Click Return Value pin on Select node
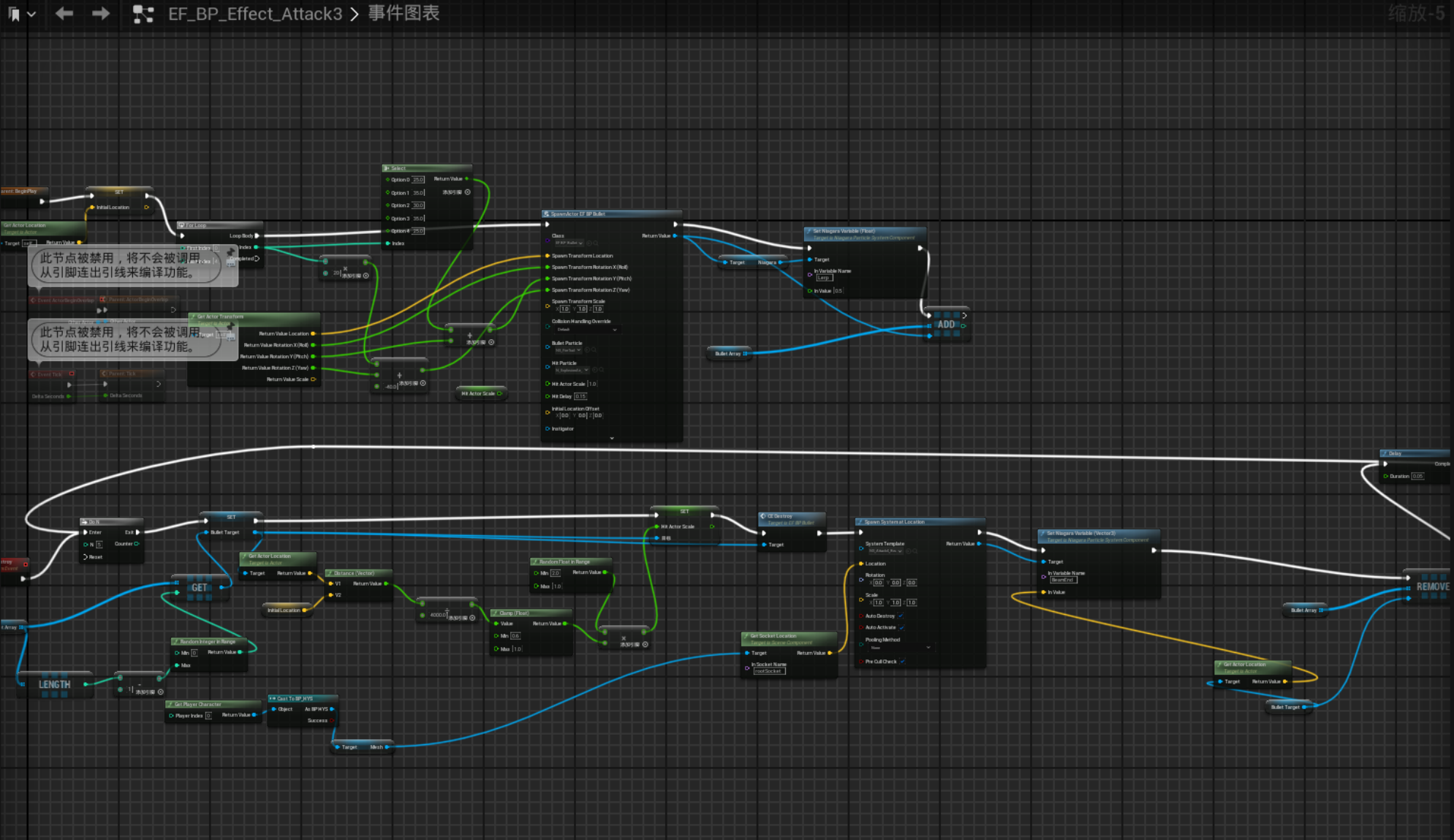 click(x=466, y=179)
